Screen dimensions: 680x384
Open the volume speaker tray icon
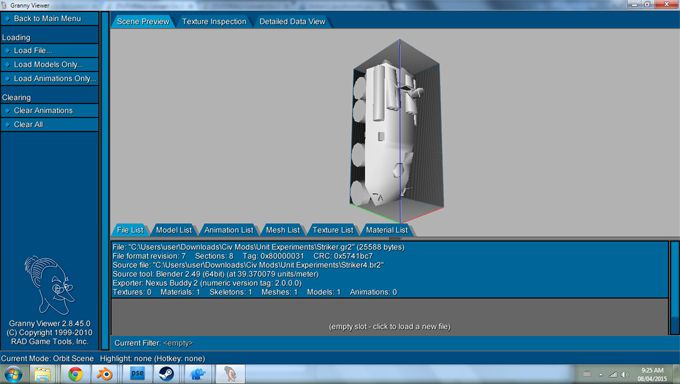[624, 374]
